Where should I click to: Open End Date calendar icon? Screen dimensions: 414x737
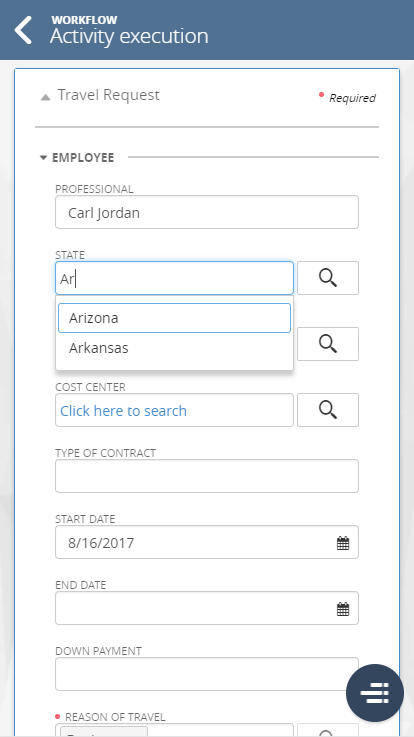pyautogui.click(x=343, y=609)
